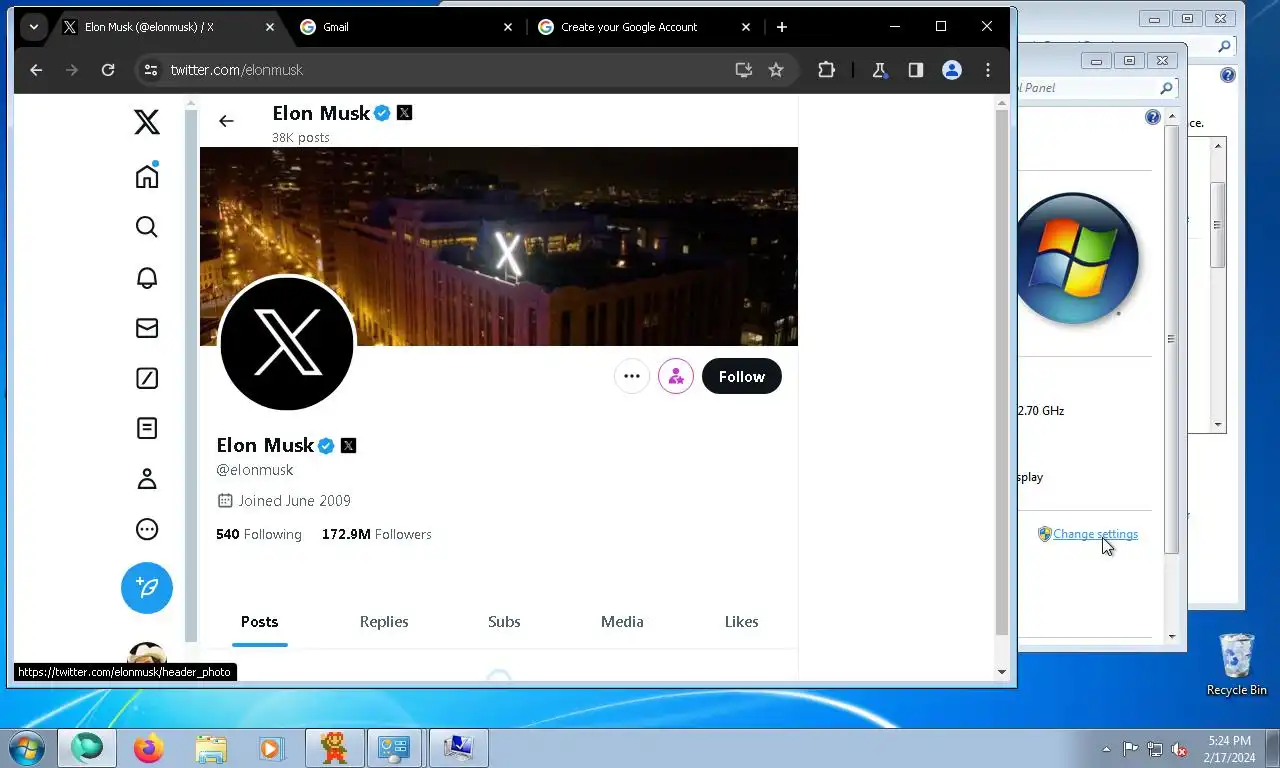The image size is (1280, 768).
Task: Select the Media profile tab
Action: (x=622, y=622)
